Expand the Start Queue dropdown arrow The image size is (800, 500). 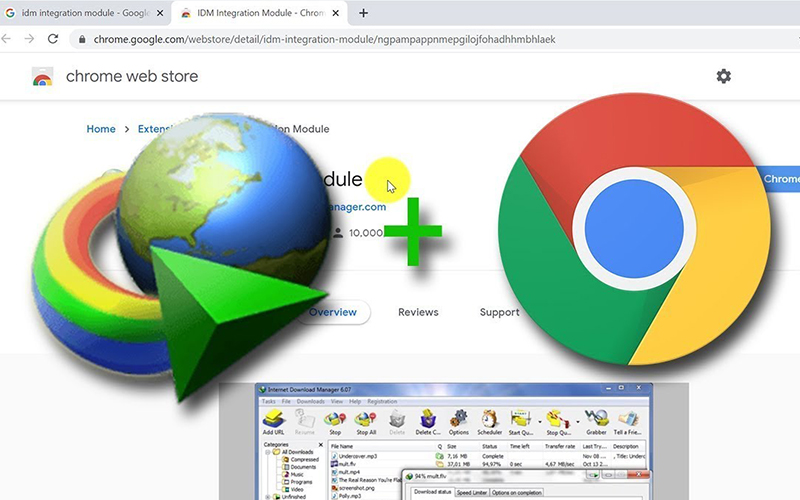538,423
